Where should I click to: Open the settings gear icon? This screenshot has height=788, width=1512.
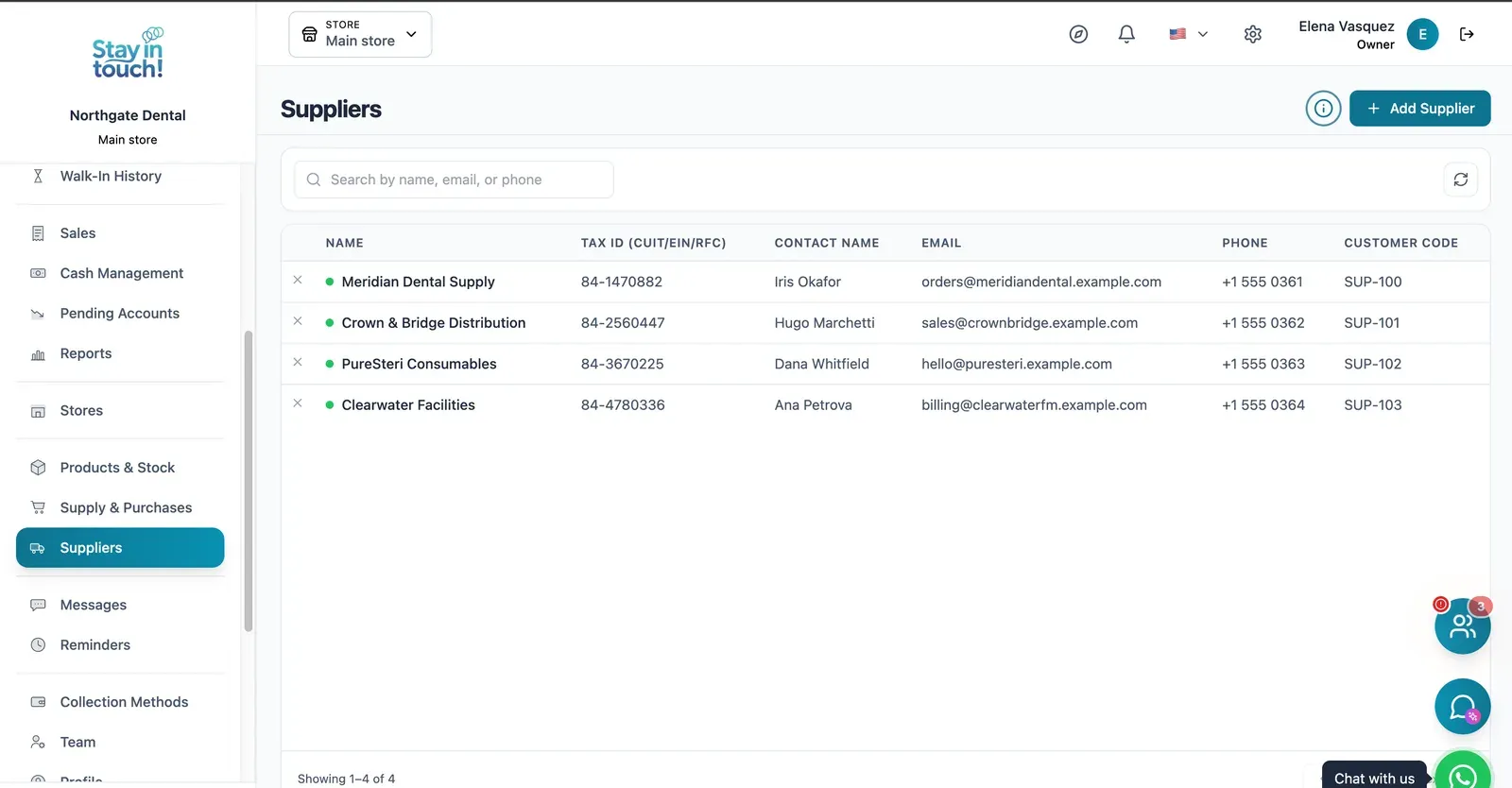click(1253, 34)
